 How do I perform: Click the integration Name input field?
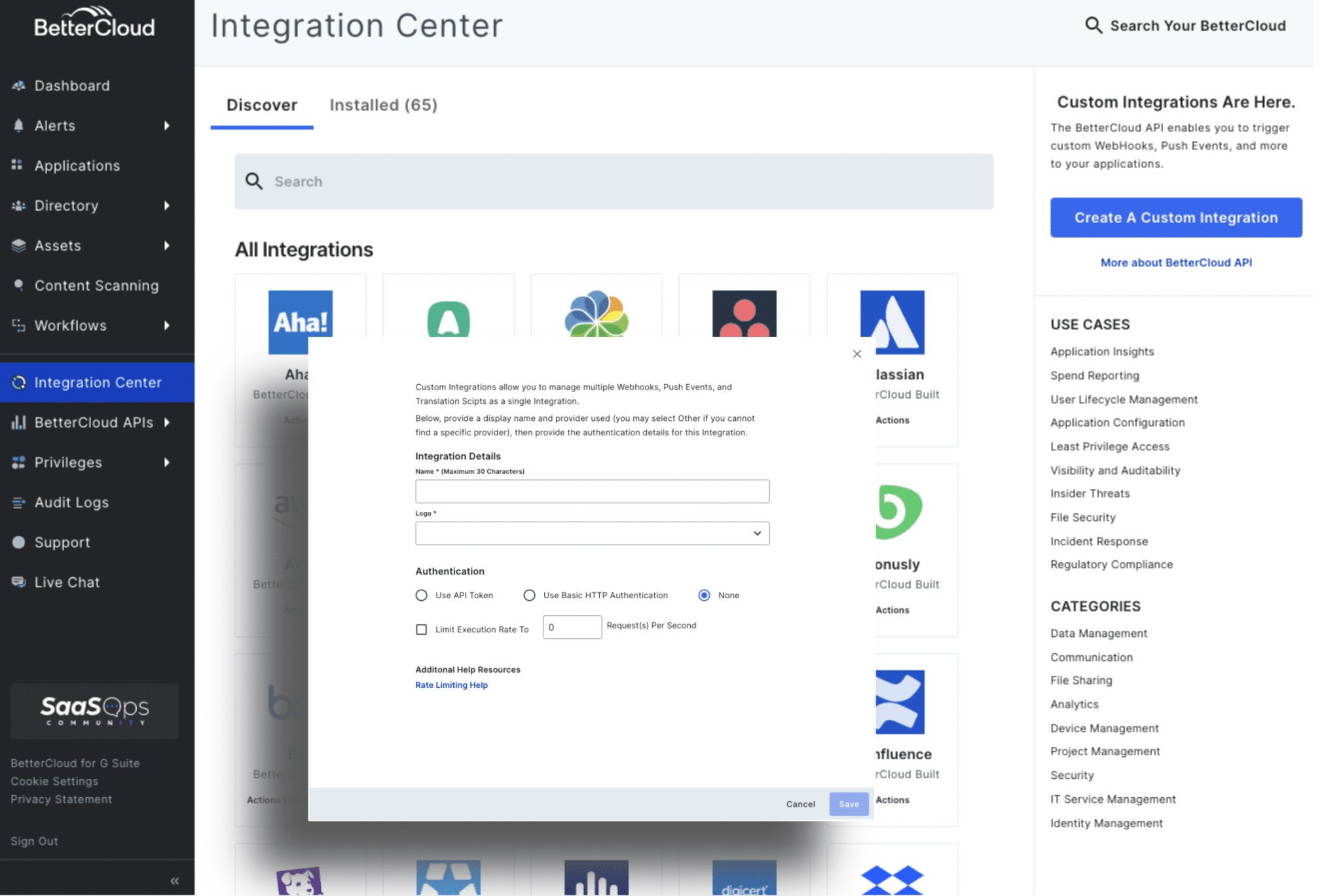point(591,491)
